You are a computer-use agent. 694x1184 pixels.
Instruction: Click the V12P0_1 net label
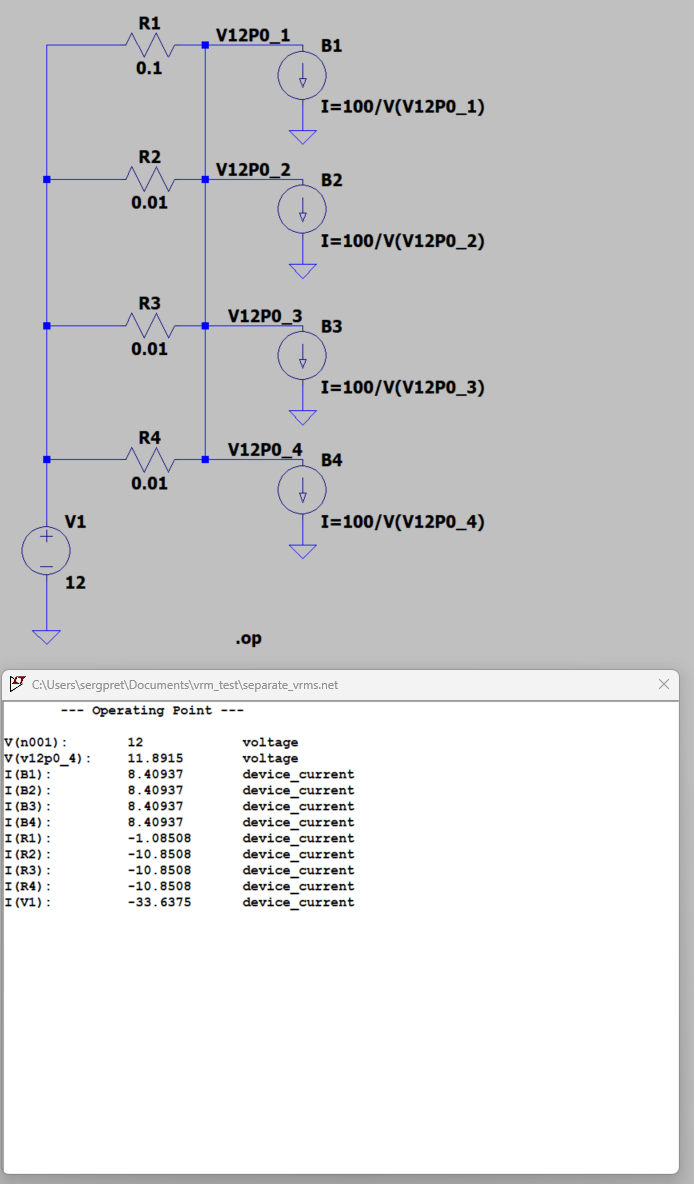click(253, 35)
